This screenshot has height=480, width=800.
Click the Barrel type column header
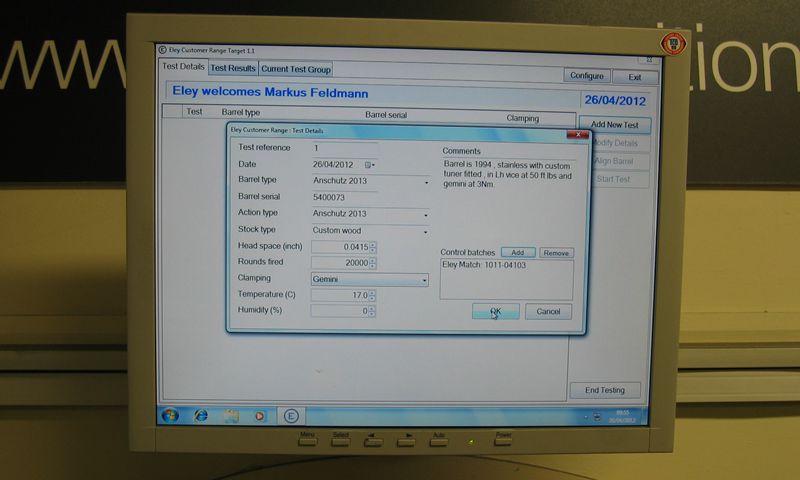(x=241, y=112)
